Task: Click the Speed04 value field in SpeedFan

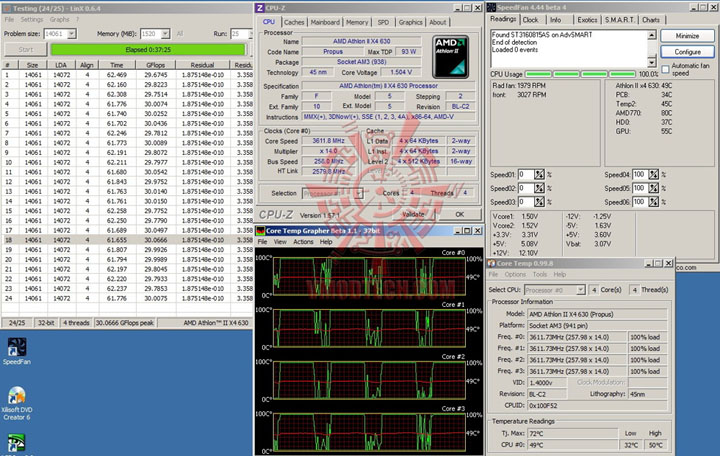Action: click(640, 175)
